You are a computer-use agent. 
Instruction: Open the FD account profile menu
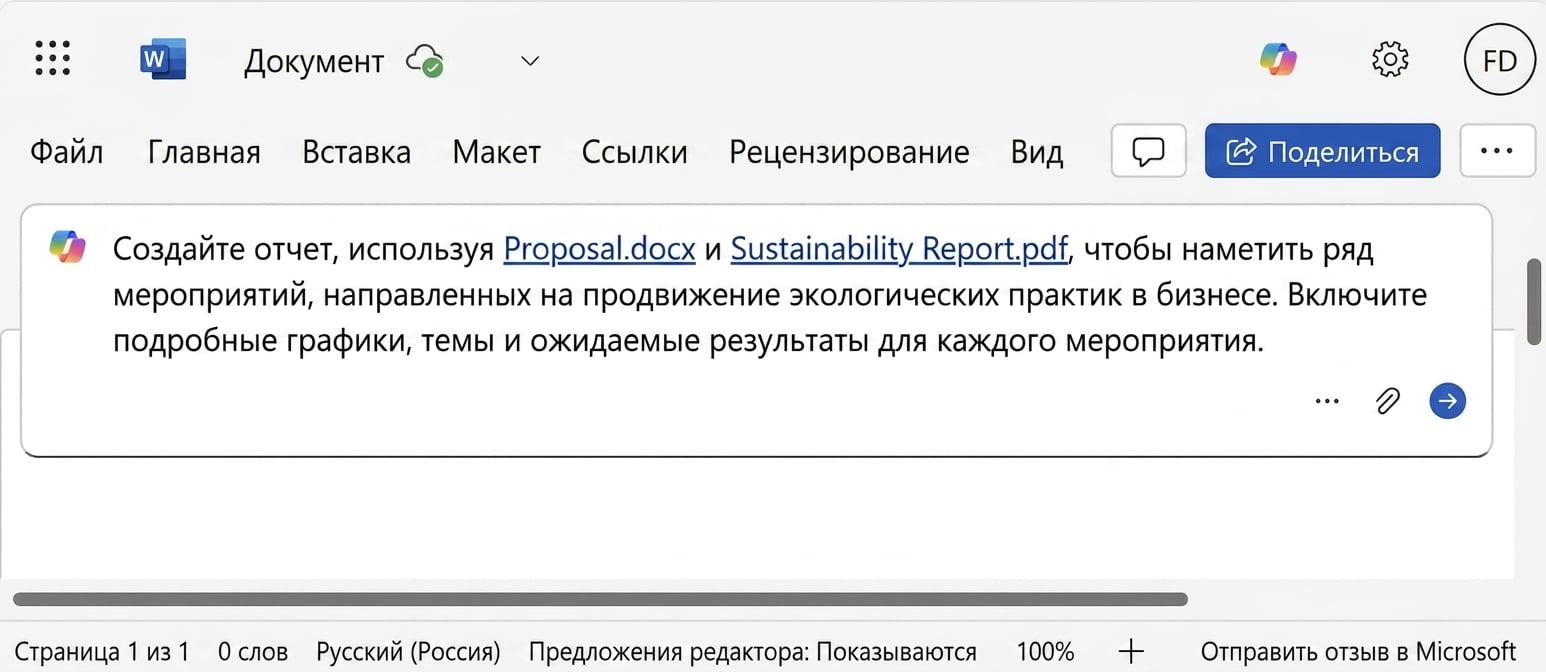click(1499, 60)
